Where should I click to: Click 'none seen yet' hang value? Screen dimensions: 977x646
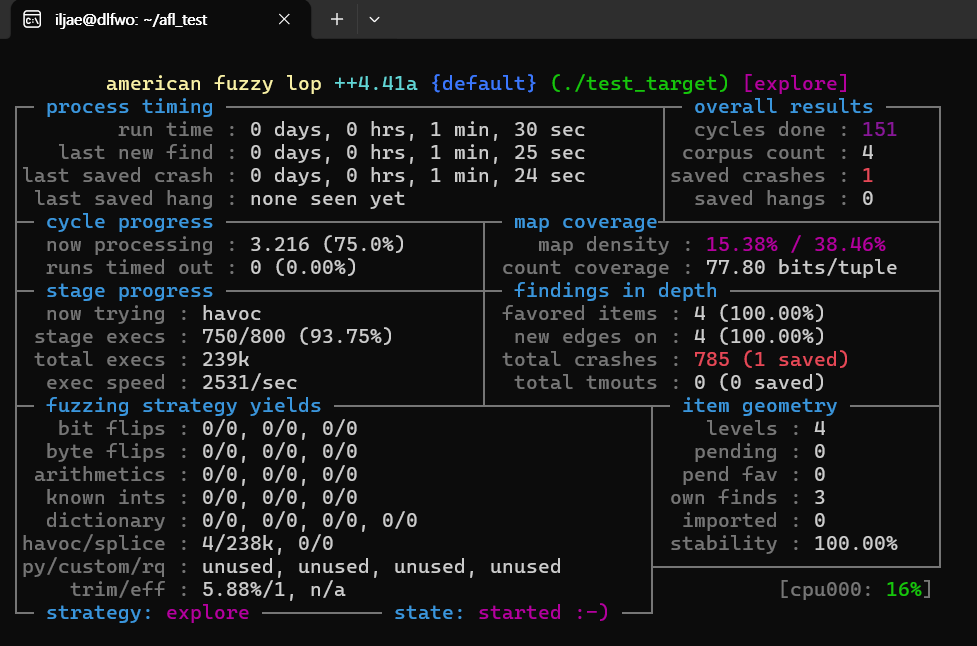pos(328,199)
